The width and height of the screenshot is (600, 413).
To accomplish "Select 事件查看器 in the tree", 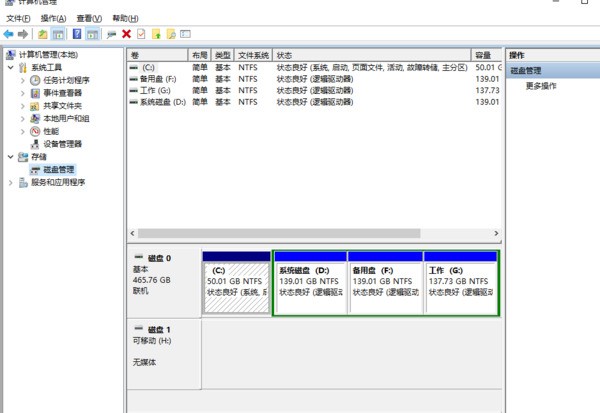I will (x=62, y=93).
